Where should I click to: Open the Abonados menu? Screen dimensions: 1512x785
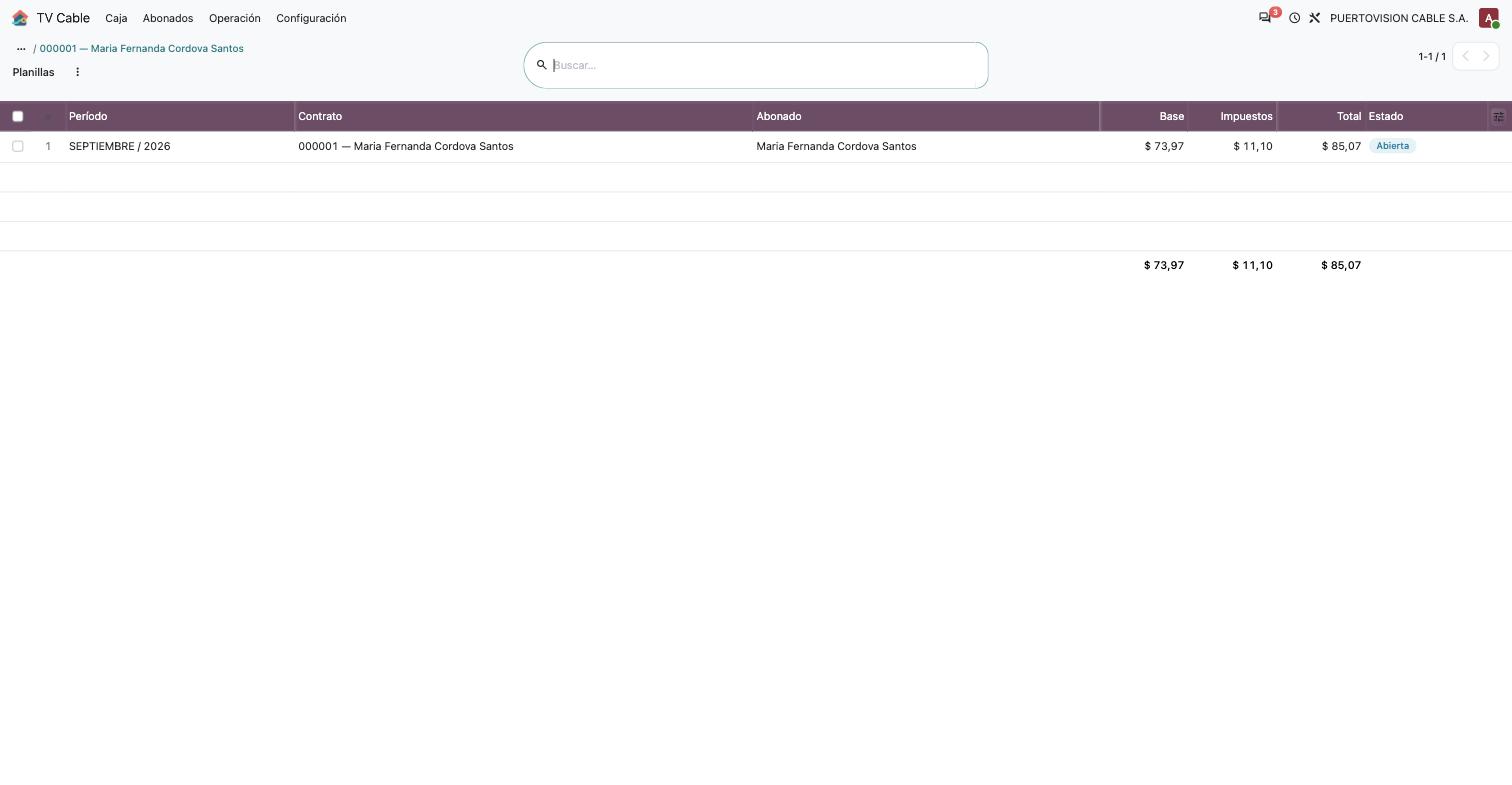168,18
